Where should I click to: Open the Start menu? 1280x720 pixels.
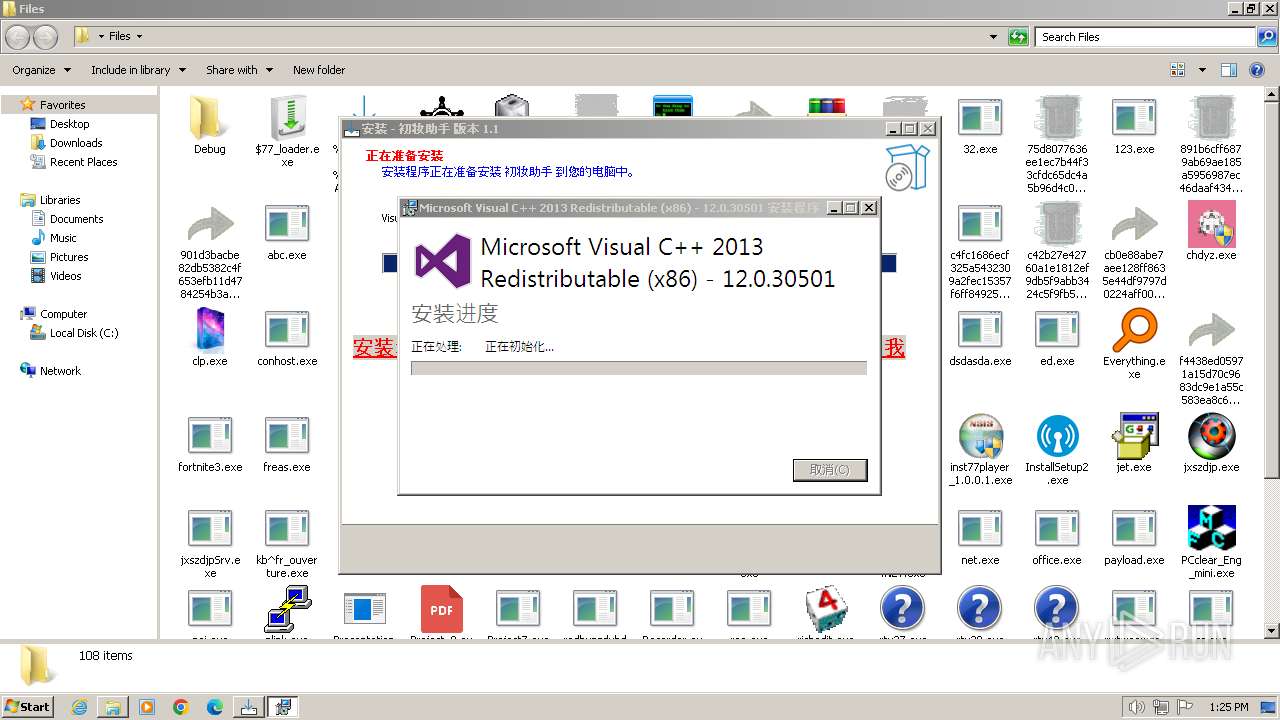click(28, 706)
